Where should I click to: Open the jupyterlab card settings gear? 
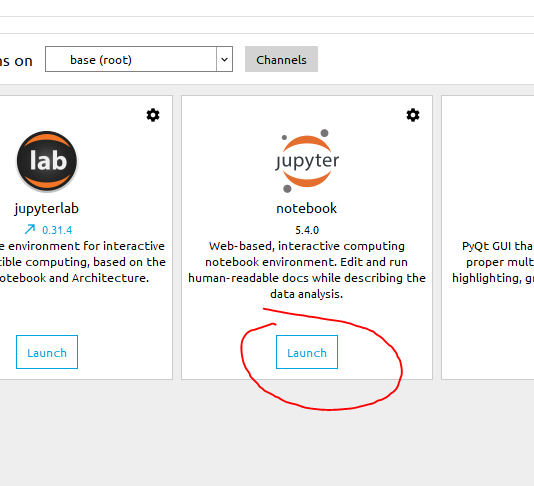point(153,115)
